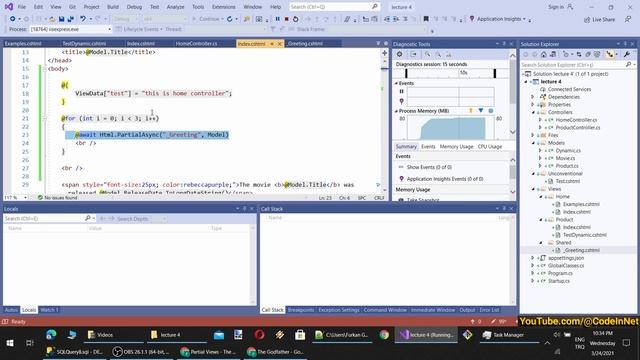This screenshot has height=360, width=640.
Task: Click the Solution Explorer Home icon
Action: (x=544, y=54)
